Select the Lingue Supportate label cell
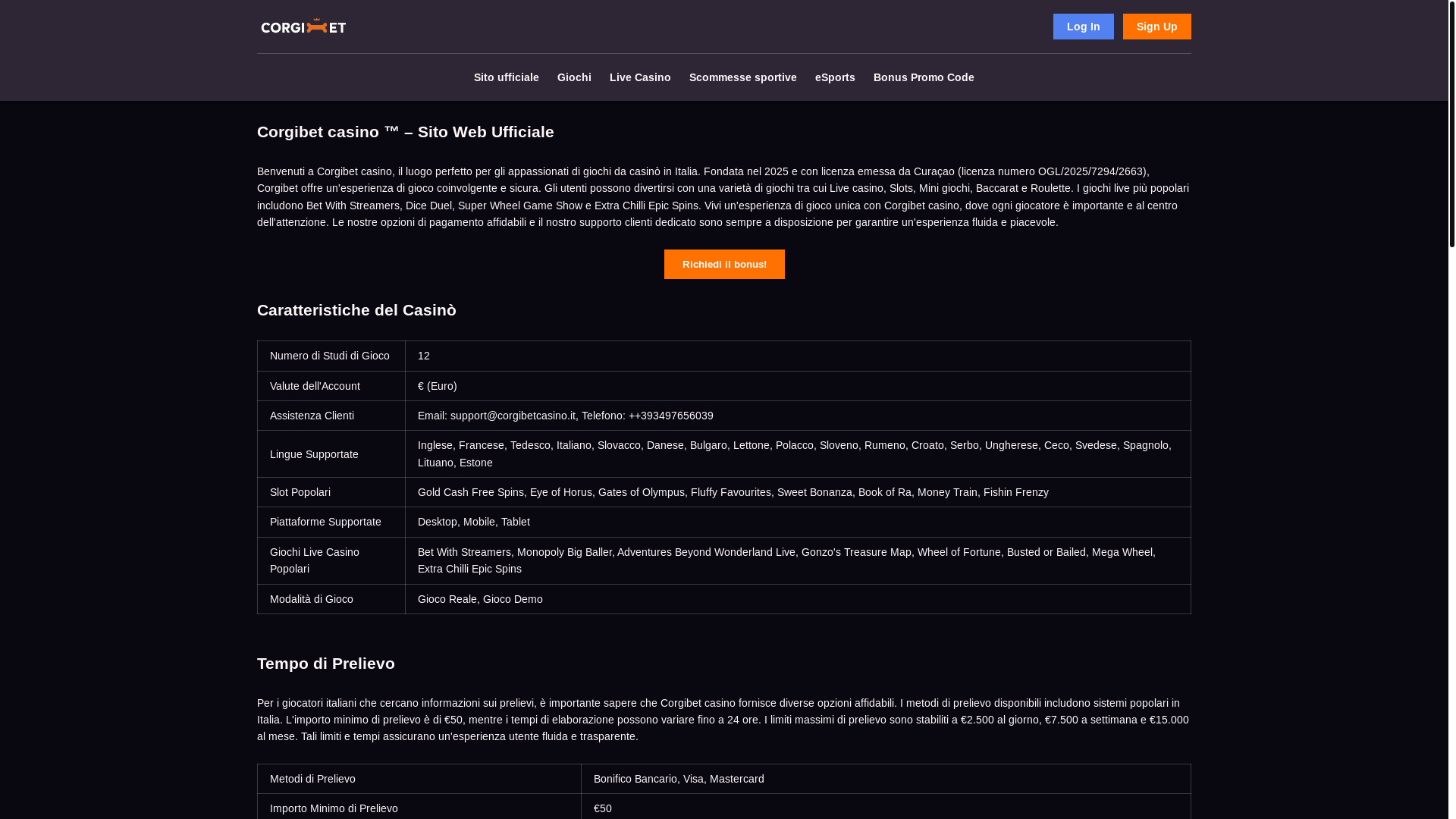Viewport: 1456px width, 819px height. [x=331, y=454]
